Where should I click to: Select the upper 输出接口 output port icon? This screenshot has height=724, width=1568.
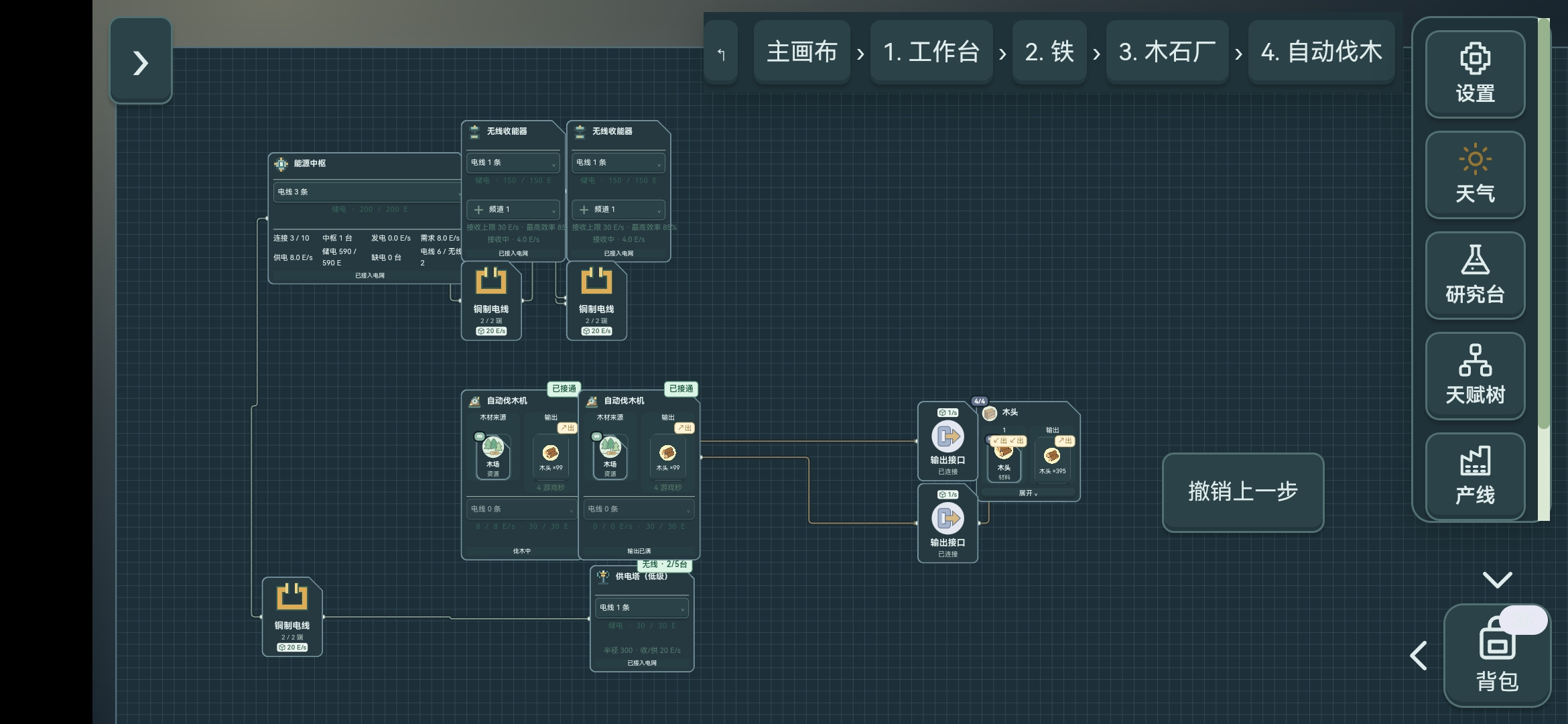click(x=948, y=437)
